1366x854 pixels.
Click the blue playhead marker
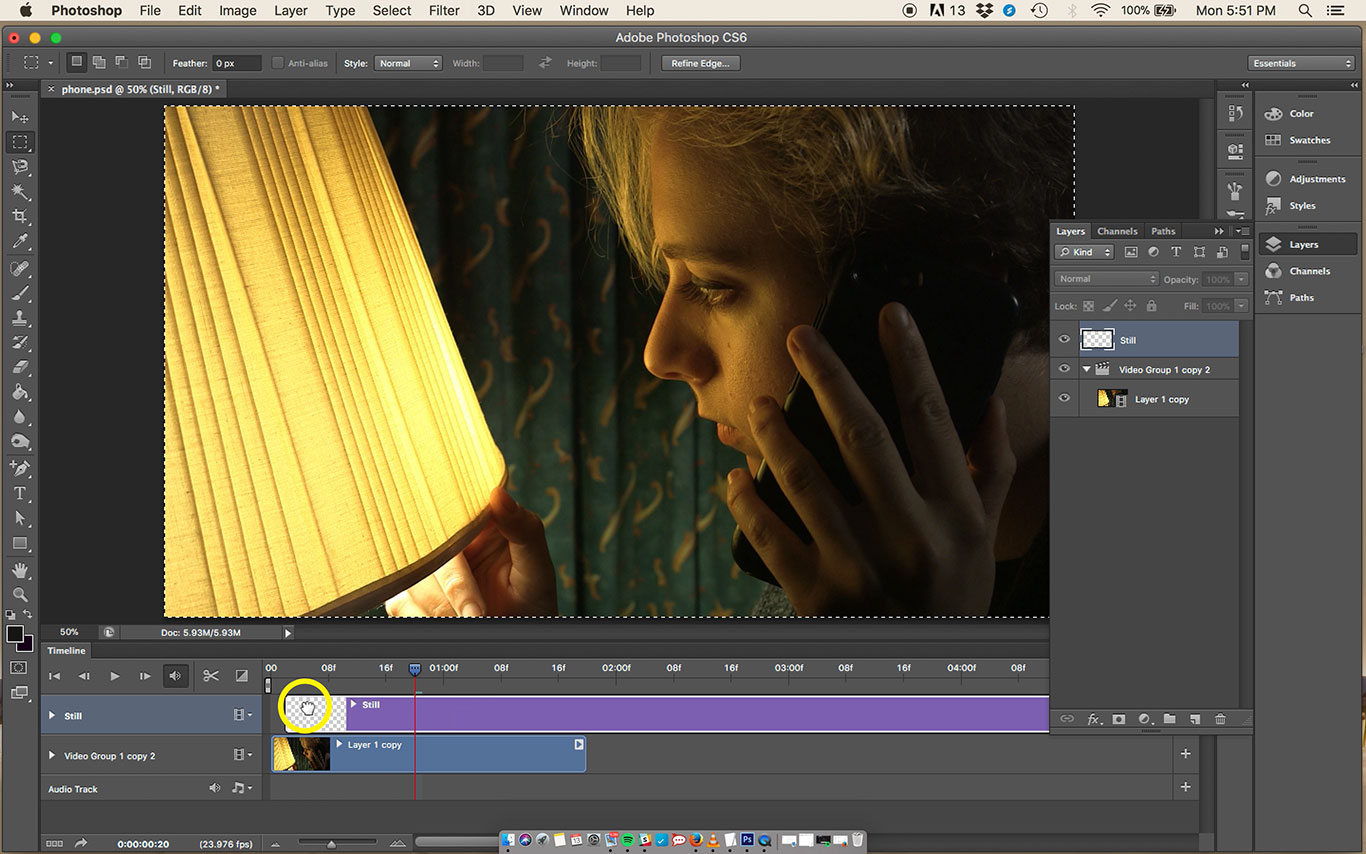pos(415,669)
